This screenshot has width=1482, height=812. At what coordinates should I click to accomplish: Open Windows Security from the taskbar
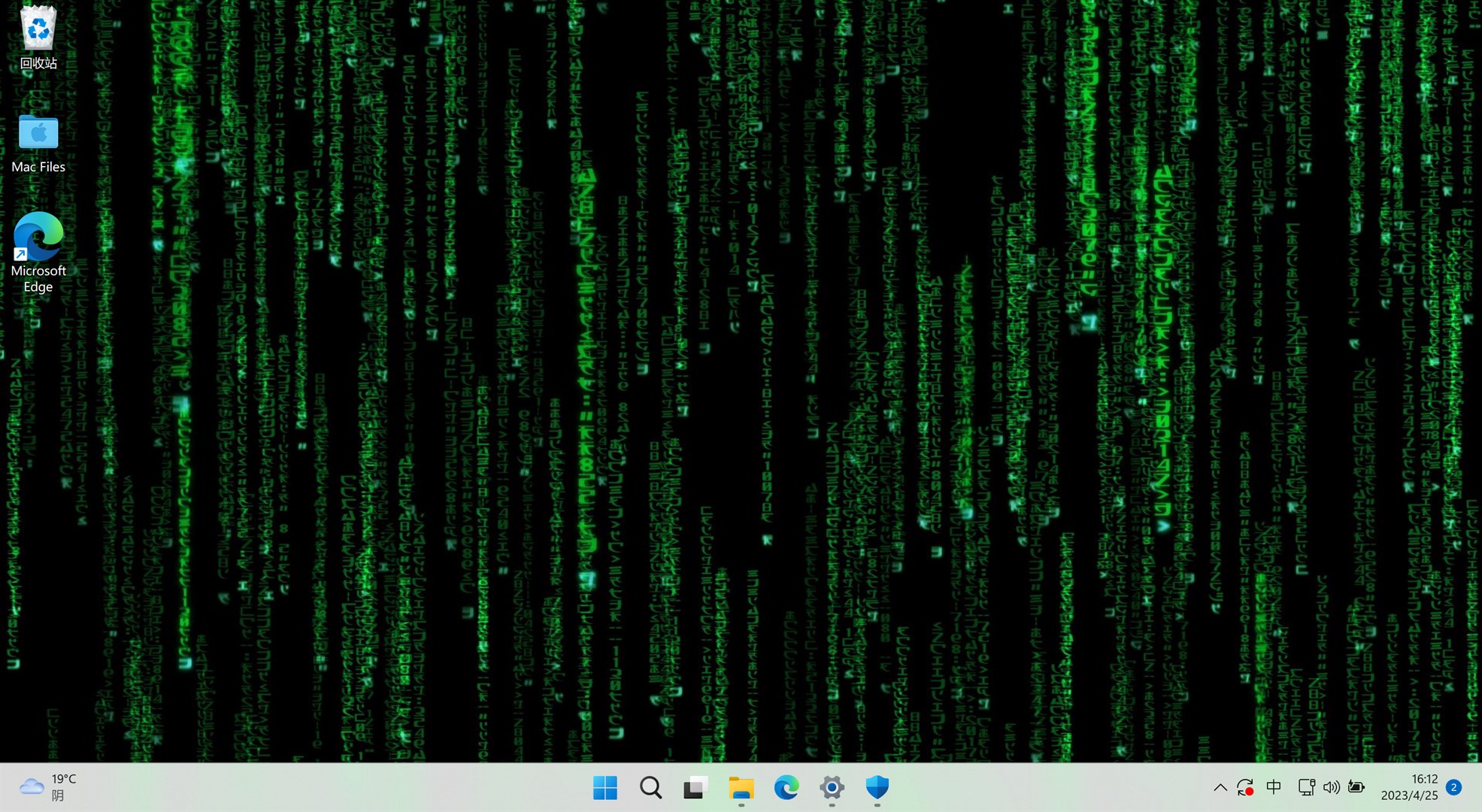876,788
